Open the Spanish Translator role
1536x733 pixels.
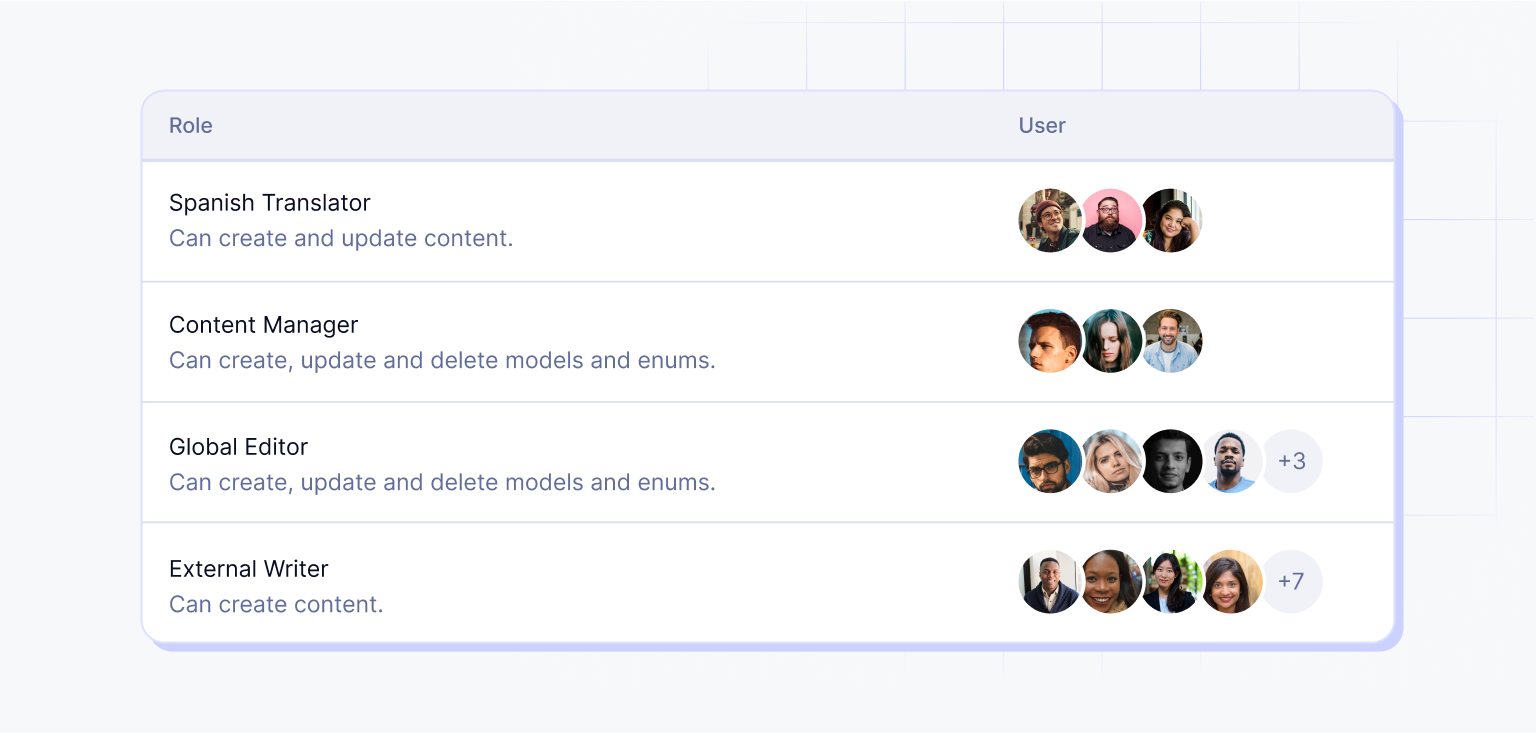(270, 203)
